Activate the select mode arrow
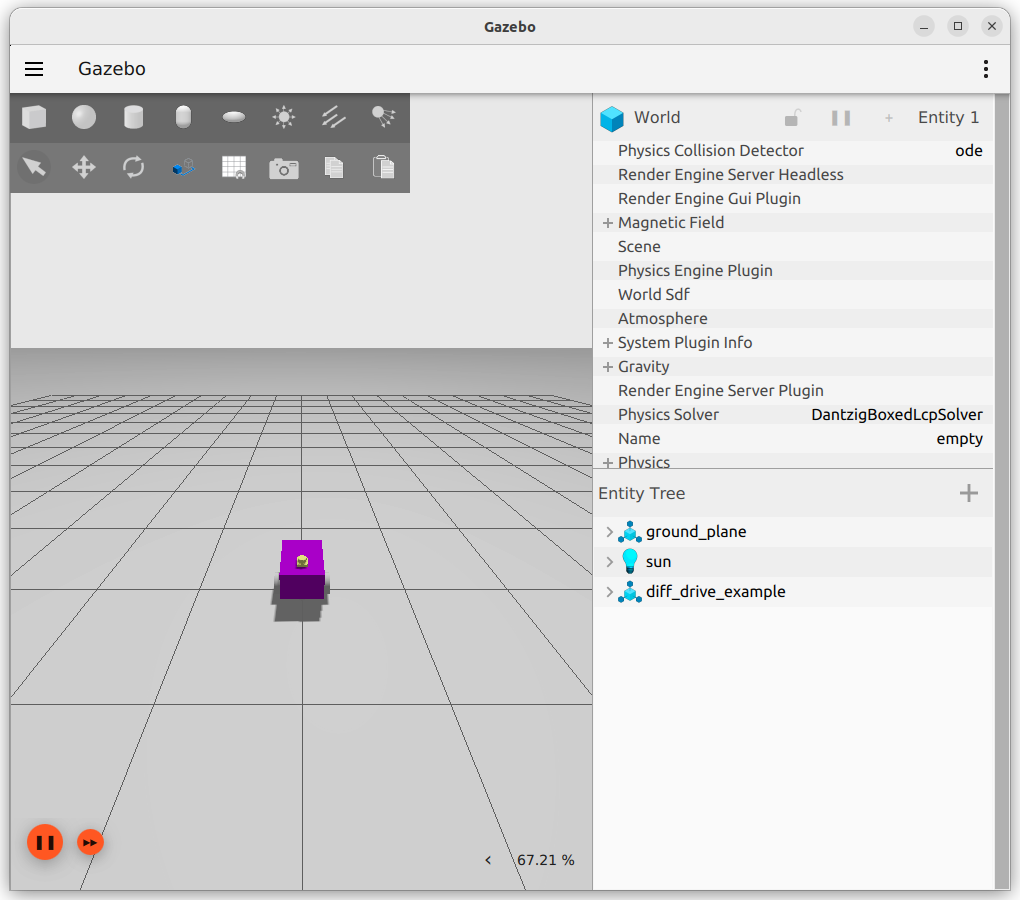Screen dimensions: 1020x900 (34, 167)
